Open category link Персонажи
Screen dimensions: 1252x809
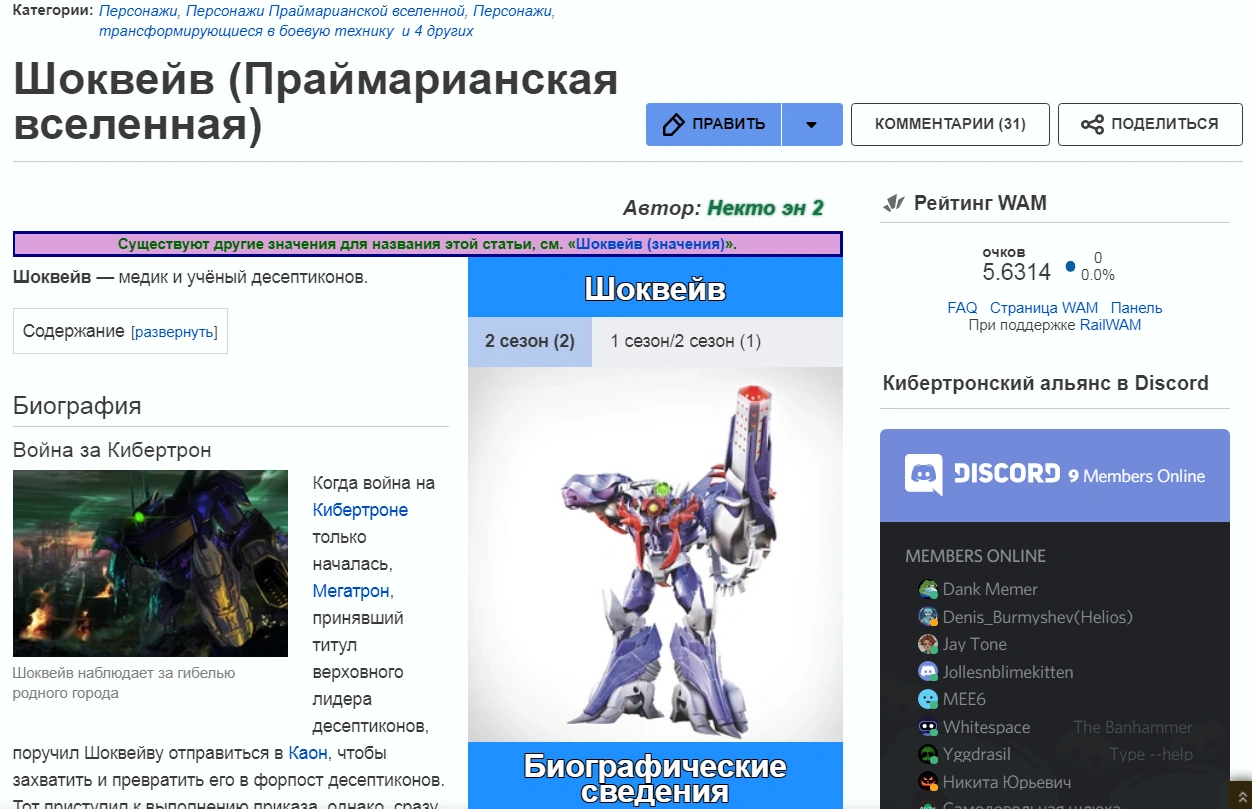tap(139, 12)
